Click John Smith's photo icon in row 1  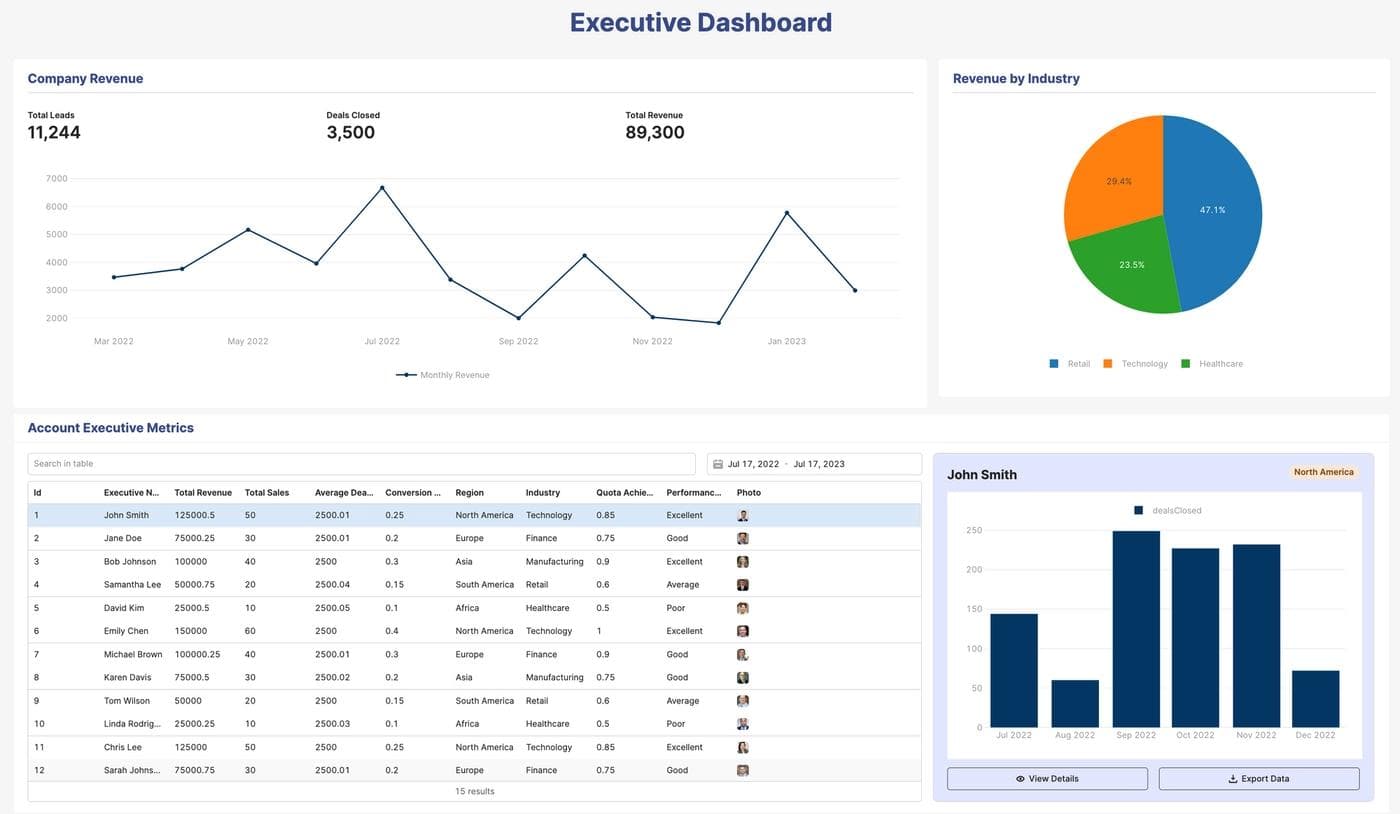point(743,514)
